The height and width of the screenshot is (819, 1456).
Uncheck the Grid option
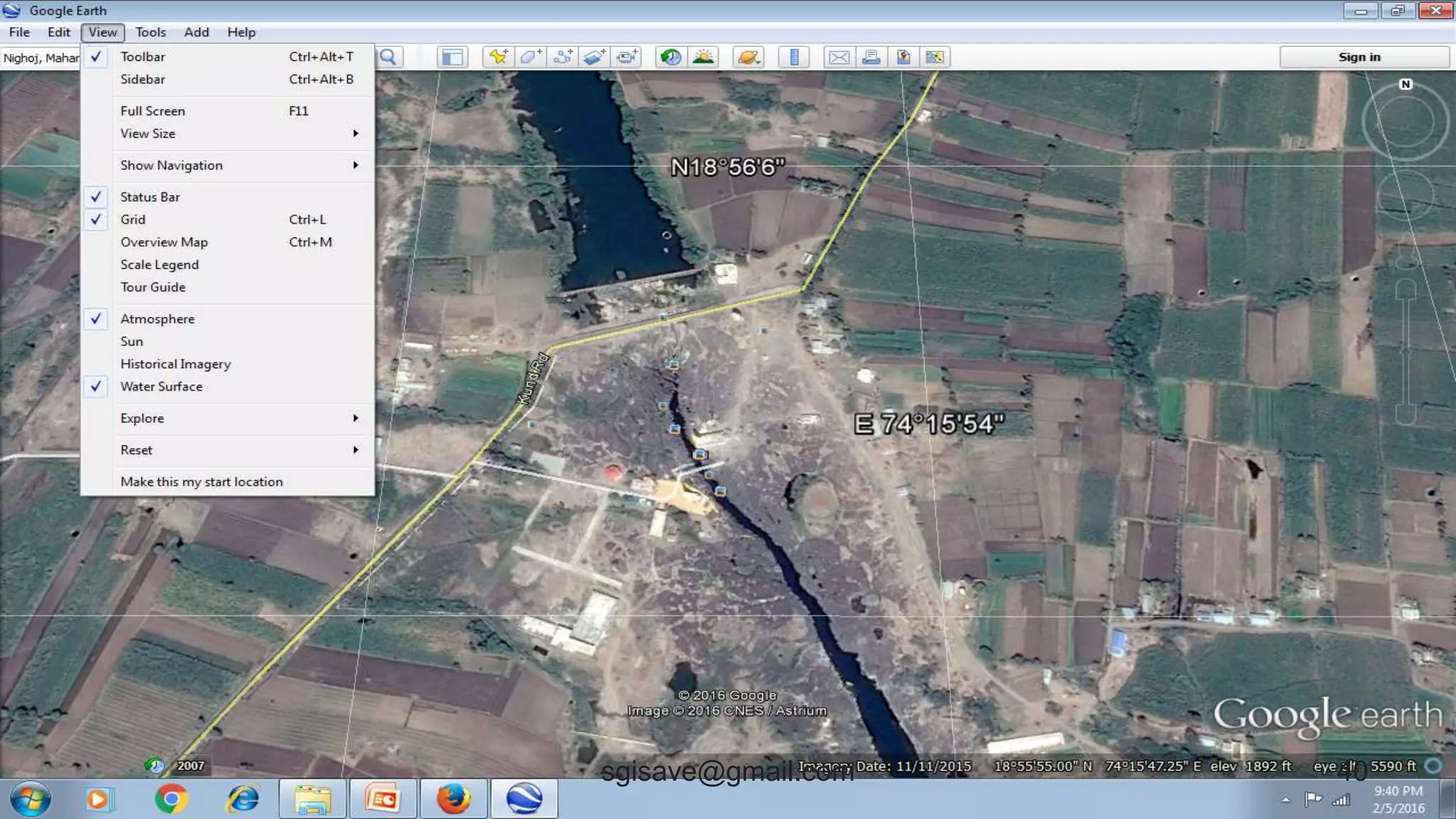tap(133, 220)
